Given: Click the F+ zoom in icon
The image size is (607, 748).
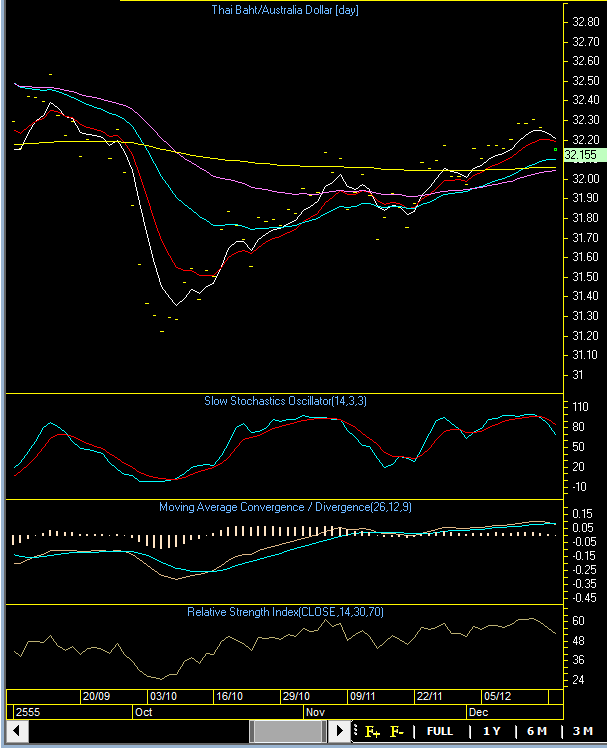Looking at the screenshot, I should pos(374,731).
